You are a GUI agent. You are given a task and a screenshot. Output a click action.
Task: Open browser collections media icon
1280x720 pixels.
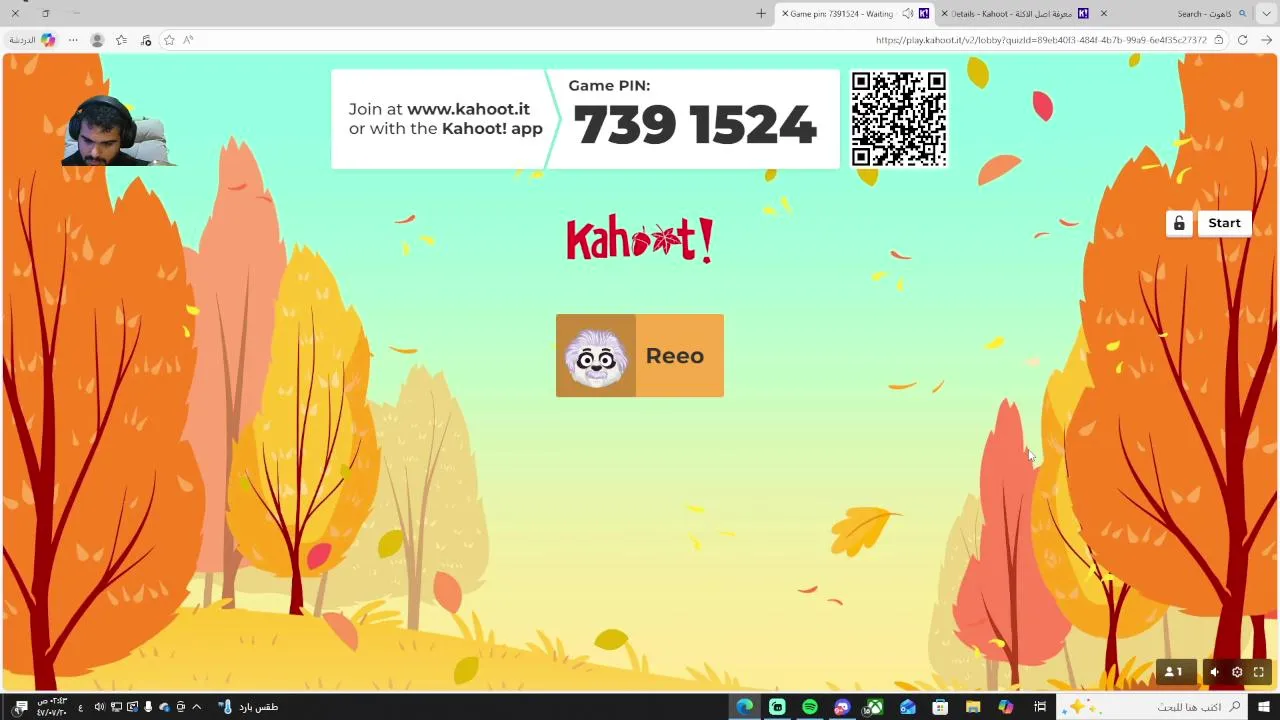146,40
